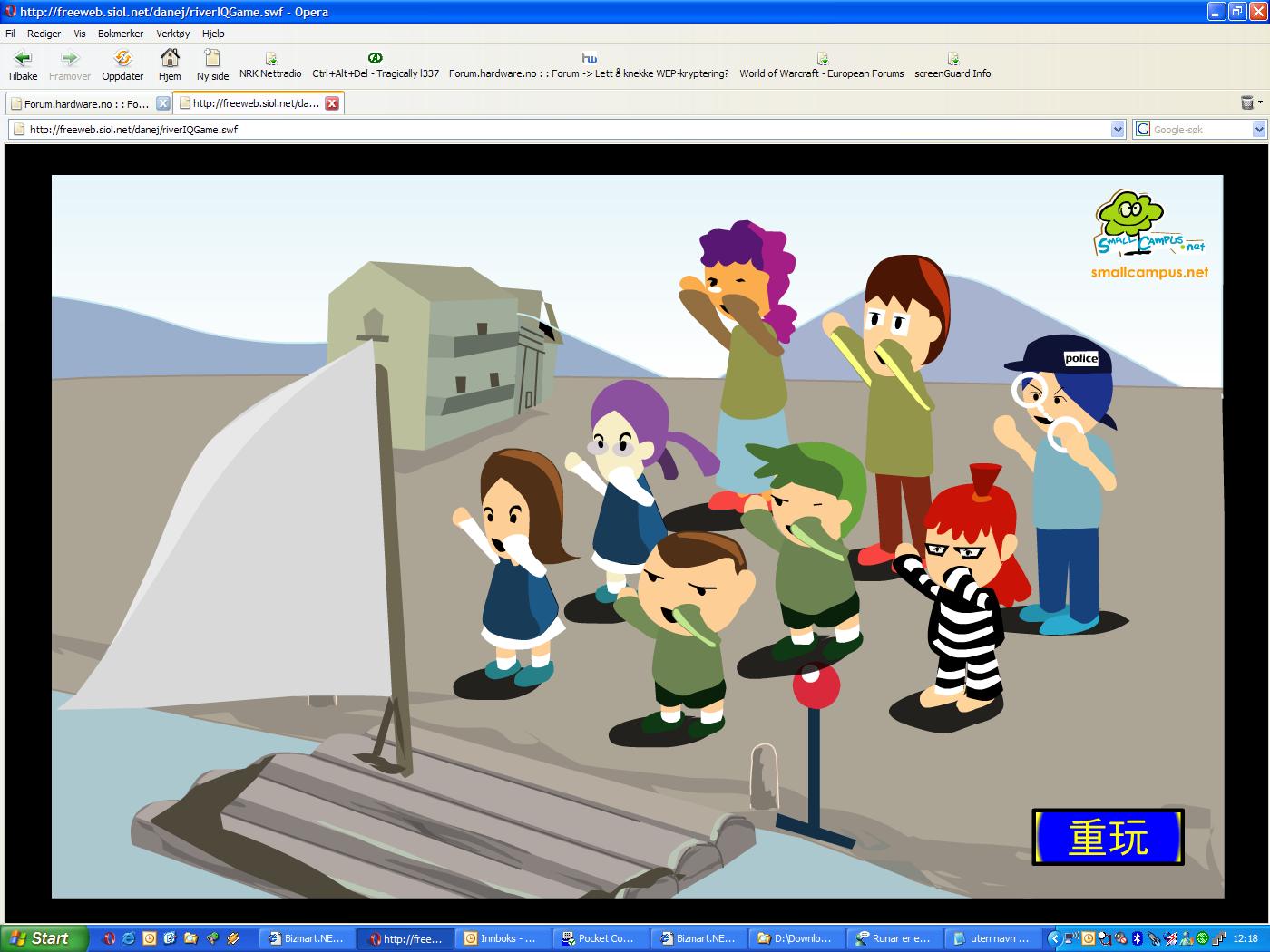Expand the search engine dropdown arrow
Viewport: 1270px width, 952px height.
pos(1259,130)
